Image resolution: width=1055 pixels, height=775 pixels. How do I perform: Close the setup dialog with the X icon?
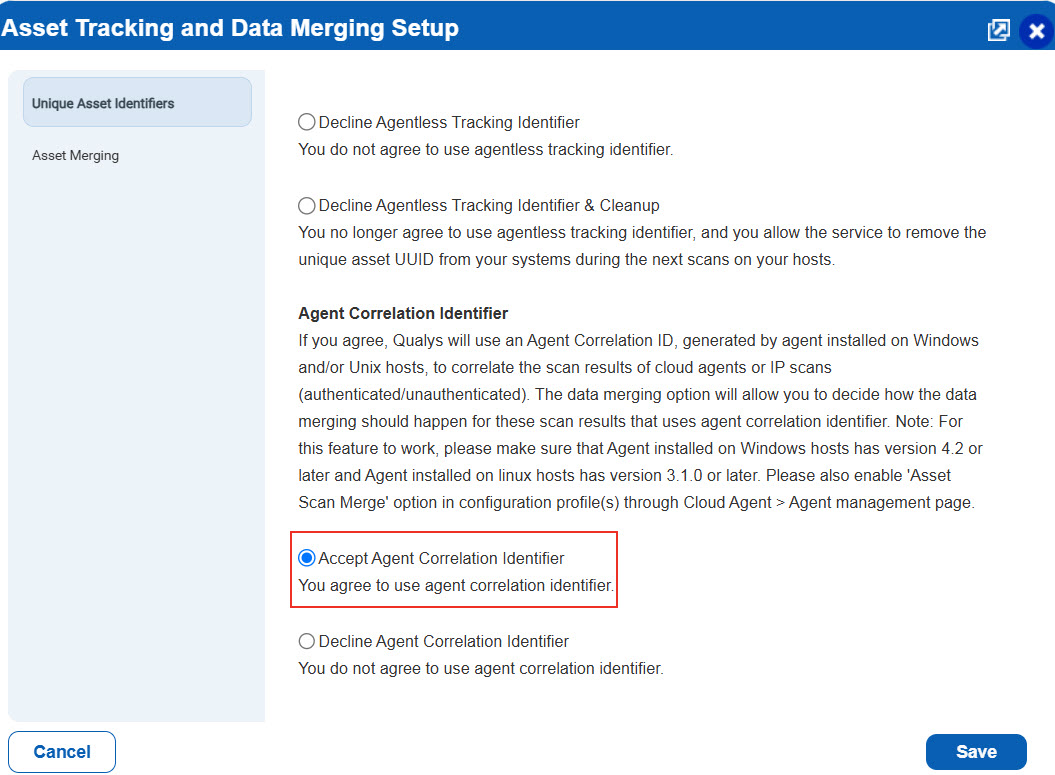(x=1036, y=31)
